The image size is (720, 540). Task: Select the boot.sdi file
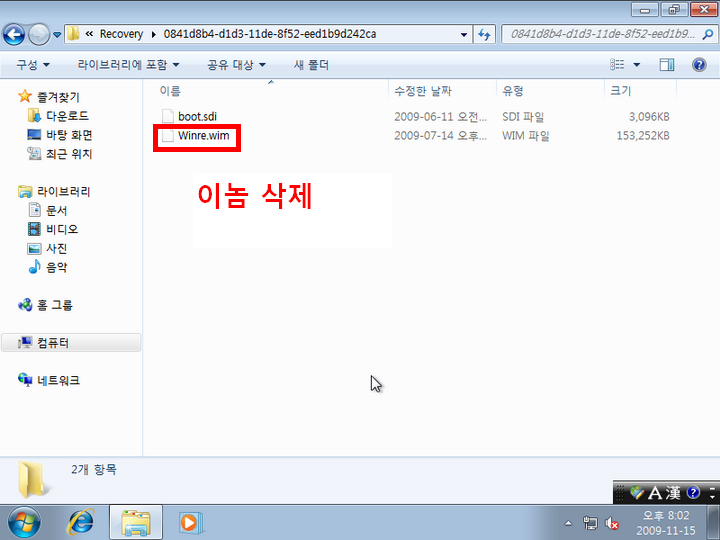tap(197, 117)
